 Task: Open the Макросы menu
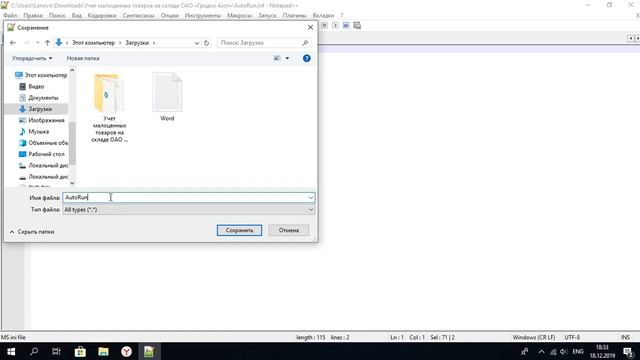pos(239,15)
